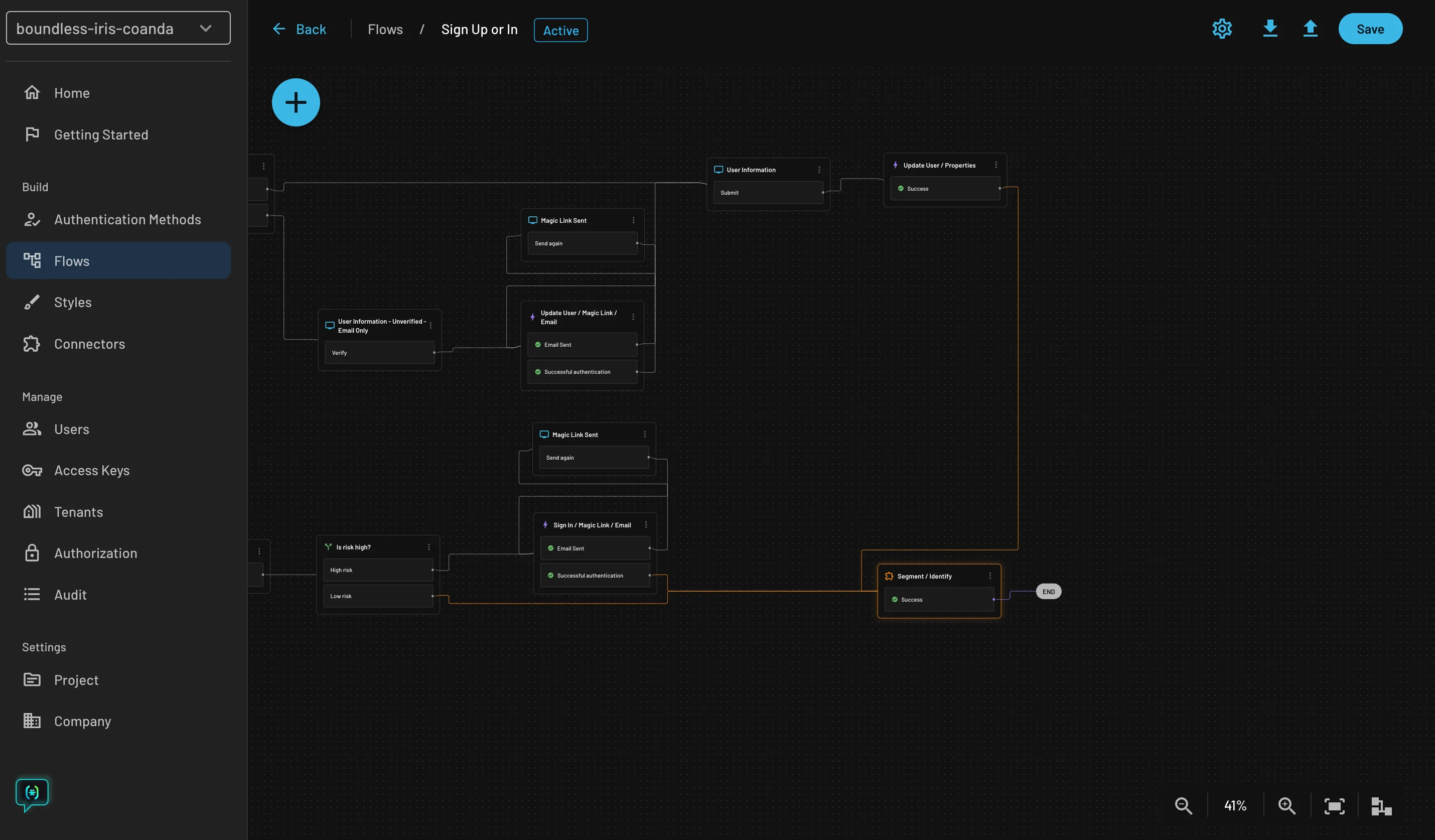
Task: Navigate to Flows via the breadcrumb
Action: point(385,29)
